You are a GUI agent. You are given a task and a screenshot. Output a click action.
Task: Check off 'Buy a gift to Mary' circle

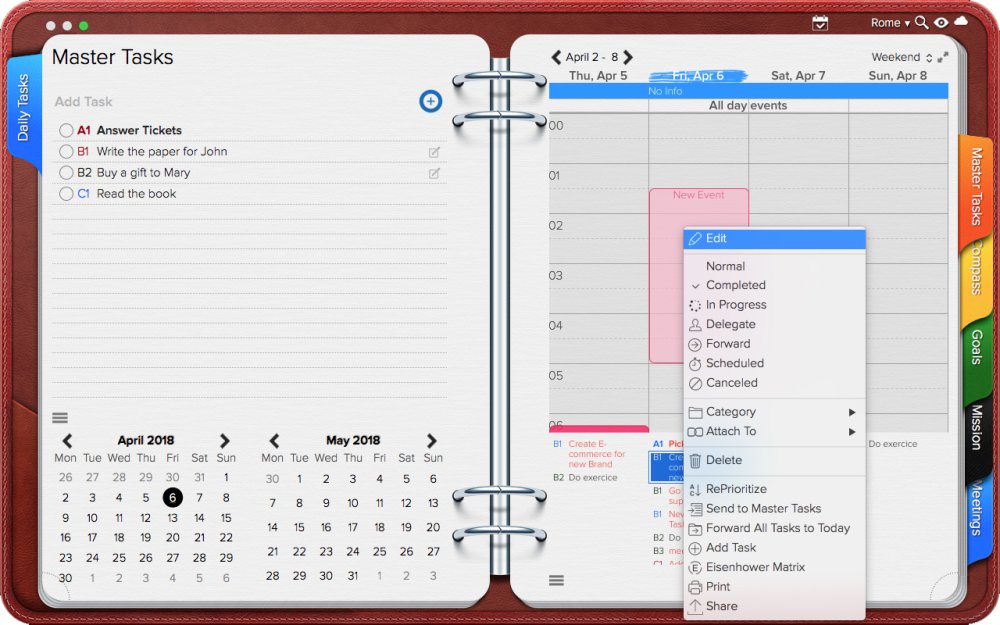[x=66, y=172]
